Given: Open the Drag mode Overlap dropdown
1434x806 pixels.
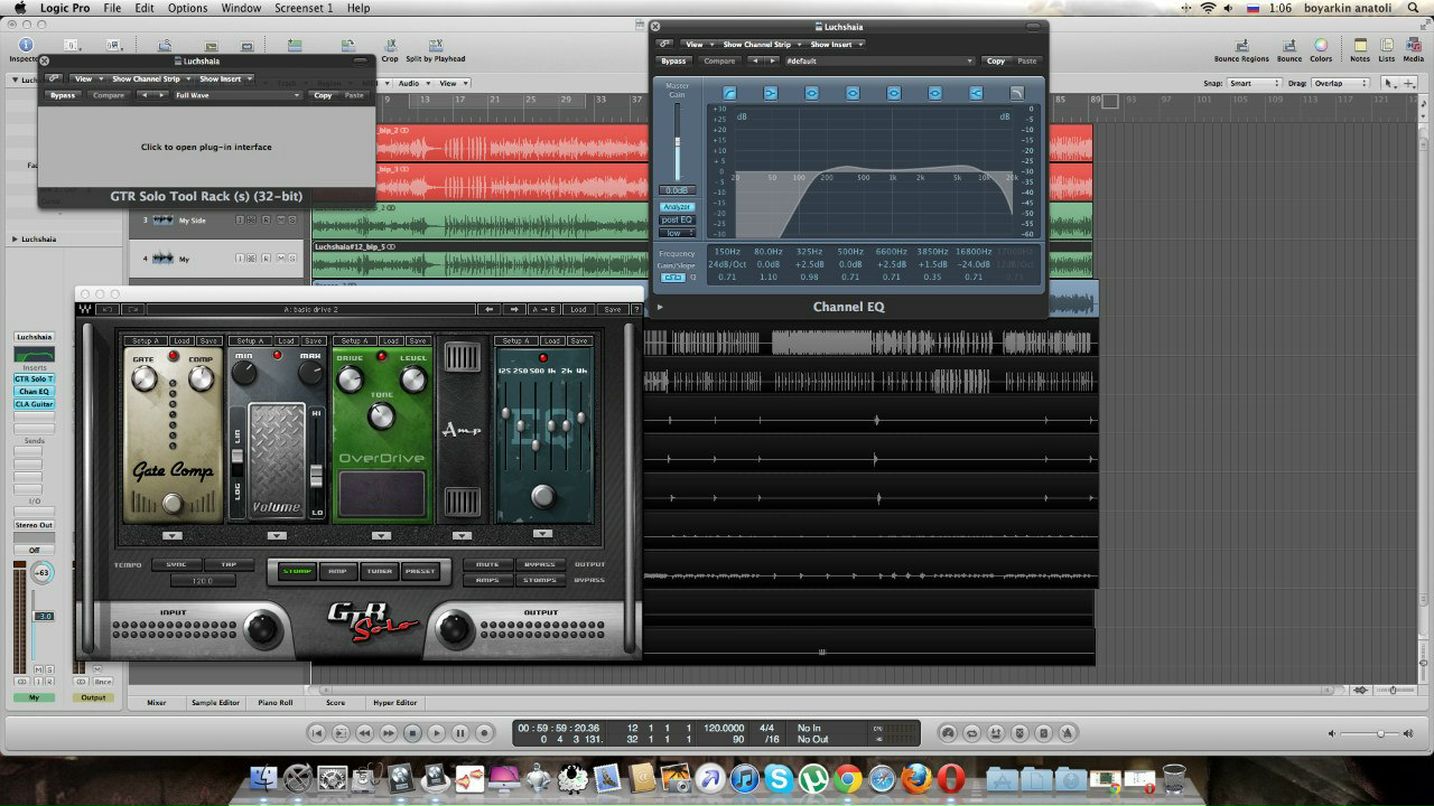Looking at the screenshot, I should point(1339,84).
